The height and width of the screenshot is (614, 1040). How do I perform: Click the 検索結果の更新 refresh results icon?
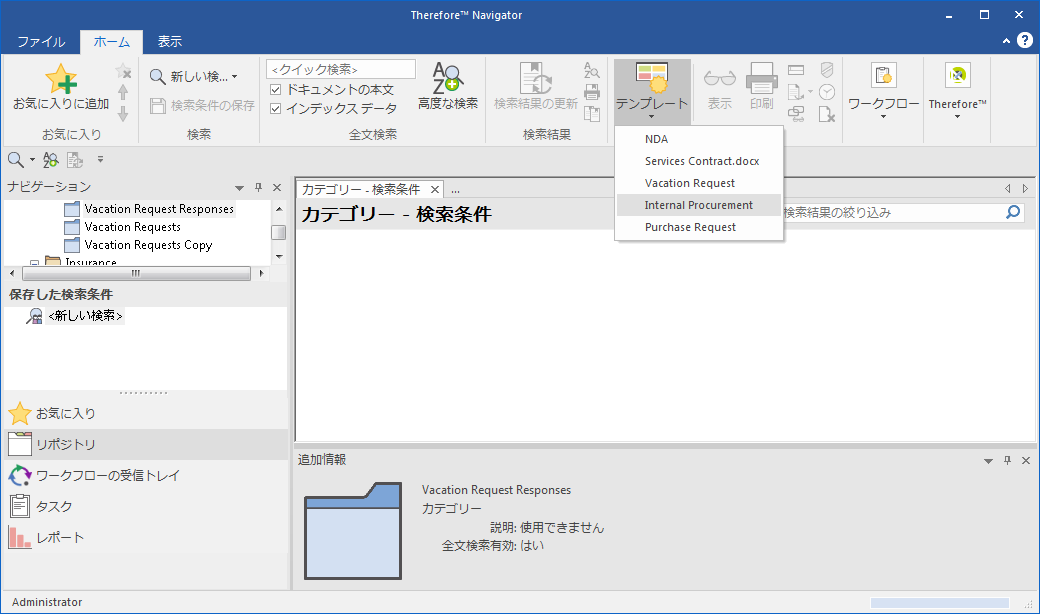[536, 79]
